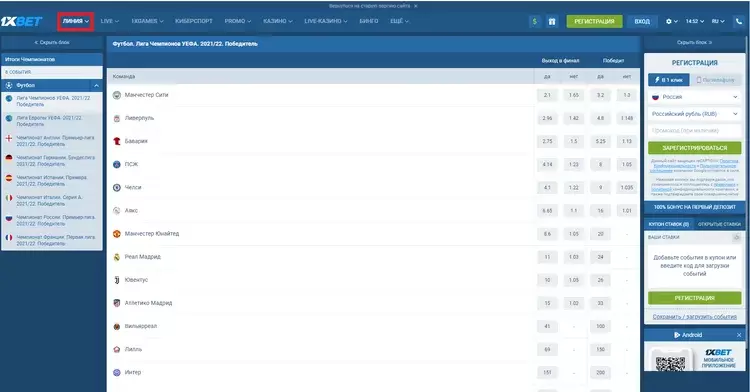The height and width of the screenshot is (392, 750).
Task: Close the old-site version banner
Action: click(416, 6)
